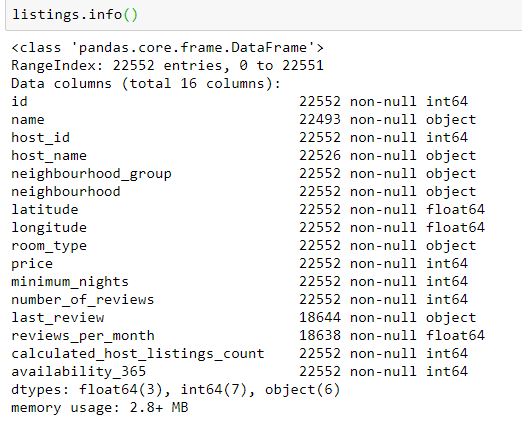Click the 'price' column name
The width and height of the screenshot is (522, 423).
tap(32, 264)
